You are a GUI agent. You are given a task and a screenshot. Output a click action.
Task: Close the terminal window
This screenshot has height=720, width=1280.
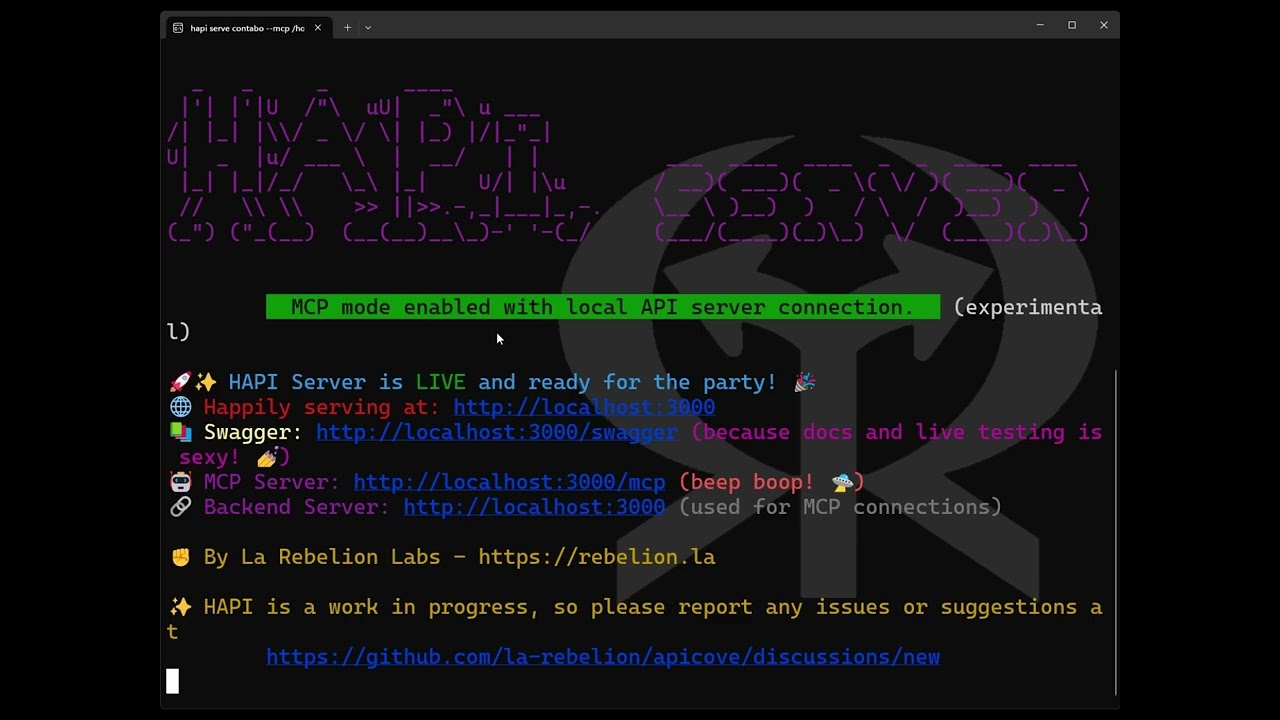pyautogui.click(x=1104, y=25)
